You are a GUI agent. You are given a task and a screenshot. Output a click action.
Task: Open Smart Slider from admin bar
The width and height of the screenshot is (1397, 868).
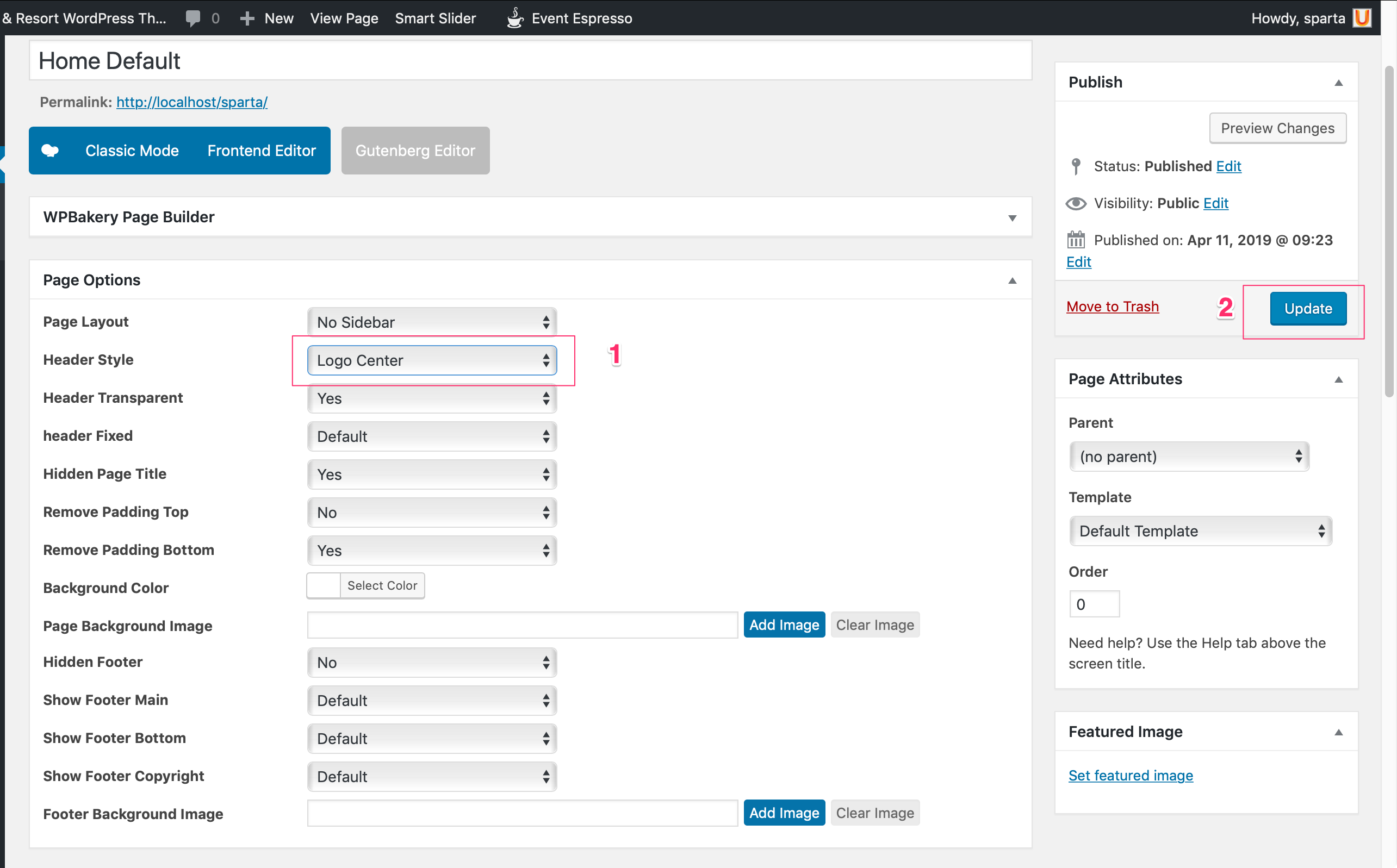point(435,18)
